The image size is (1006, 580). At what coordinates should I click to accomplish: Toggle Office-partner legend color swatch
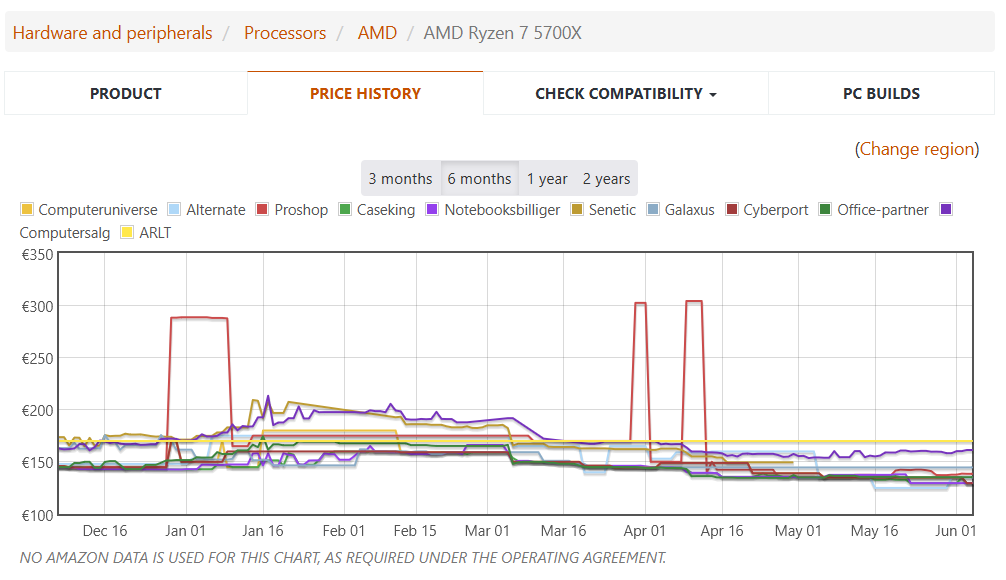point(825,209)
